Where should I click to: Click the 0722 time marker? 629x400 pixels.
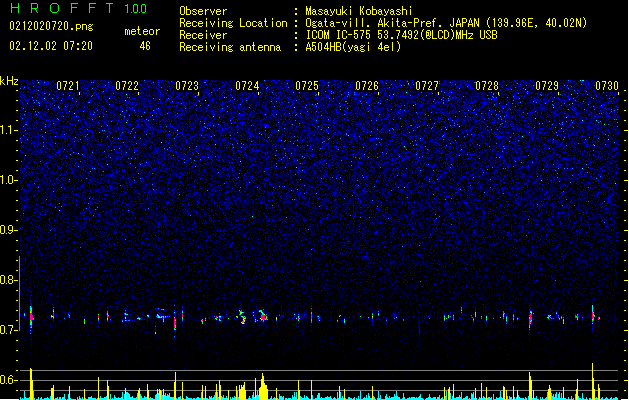[x=127, y=86]
